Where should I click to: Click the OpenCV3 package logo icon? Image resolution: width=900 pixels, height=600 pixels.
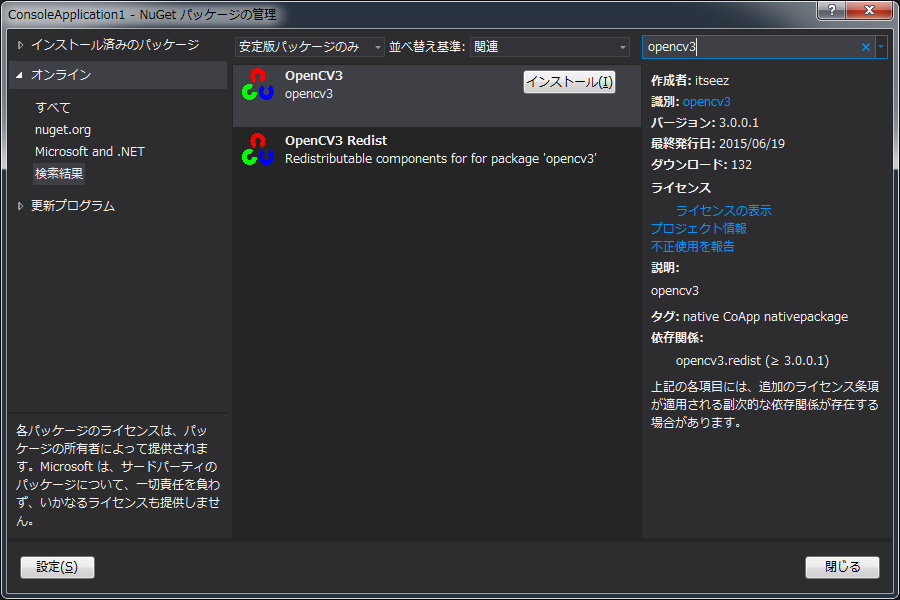tap(257, 84)
